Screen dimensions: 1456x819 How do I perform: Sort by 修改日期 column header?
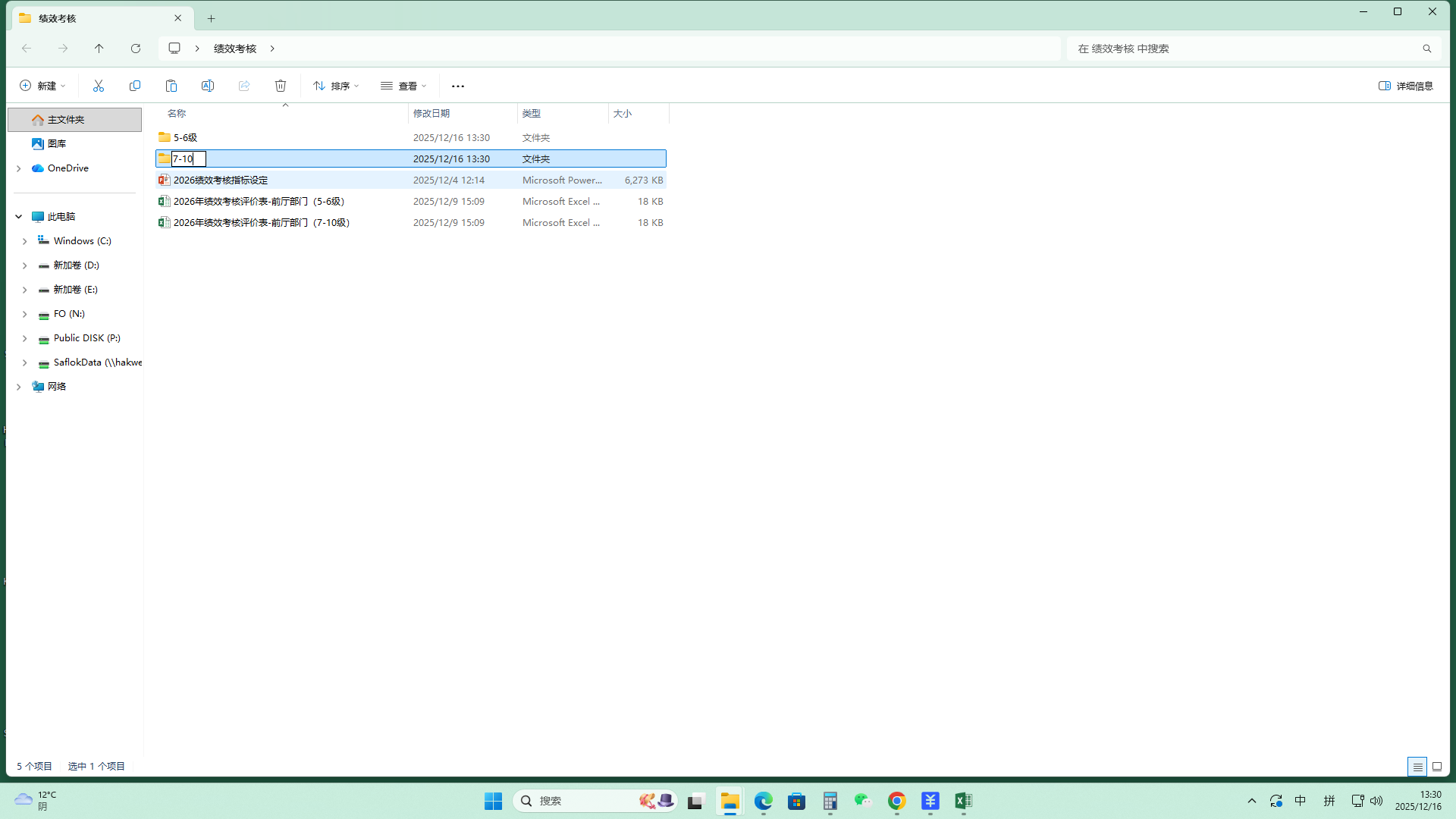point(432,114)
